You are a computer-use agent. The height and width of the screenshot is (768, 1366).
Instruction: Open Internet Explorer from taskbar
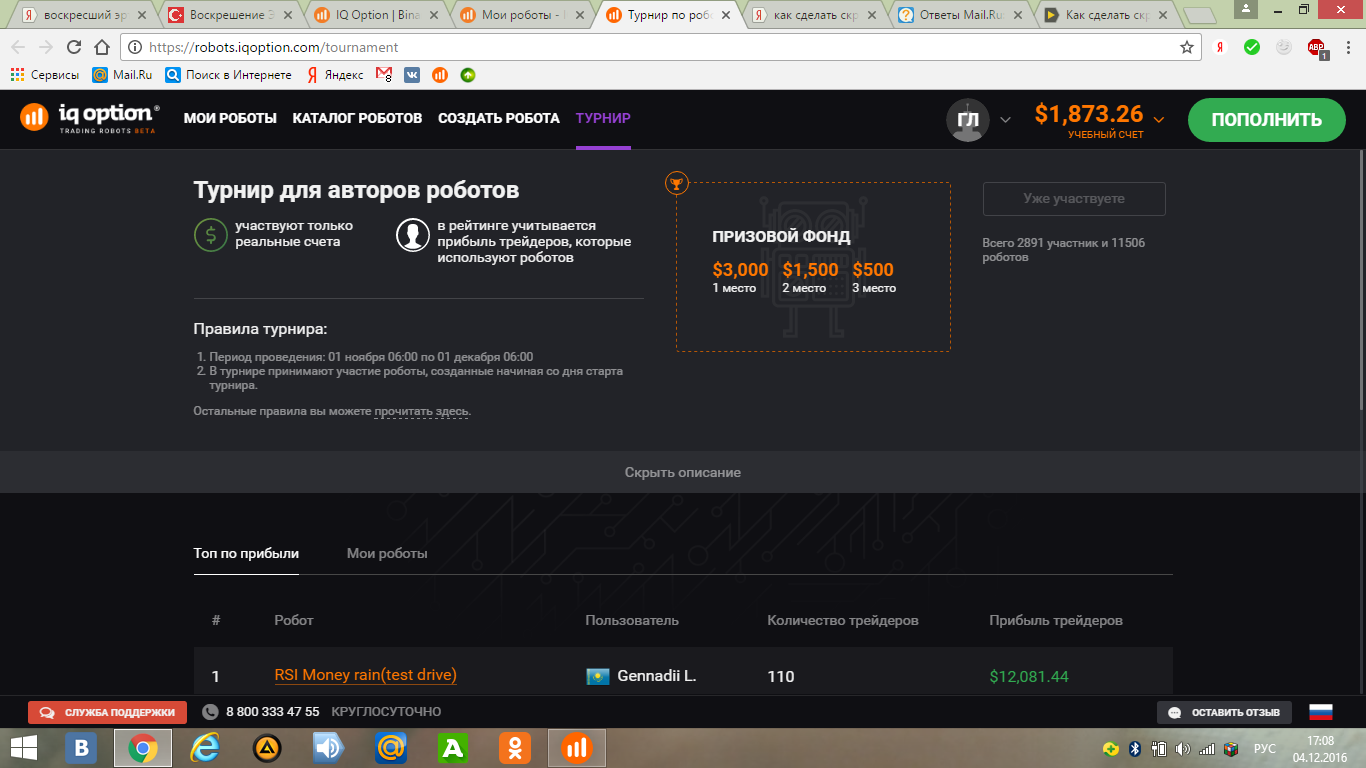coord(205,748)
